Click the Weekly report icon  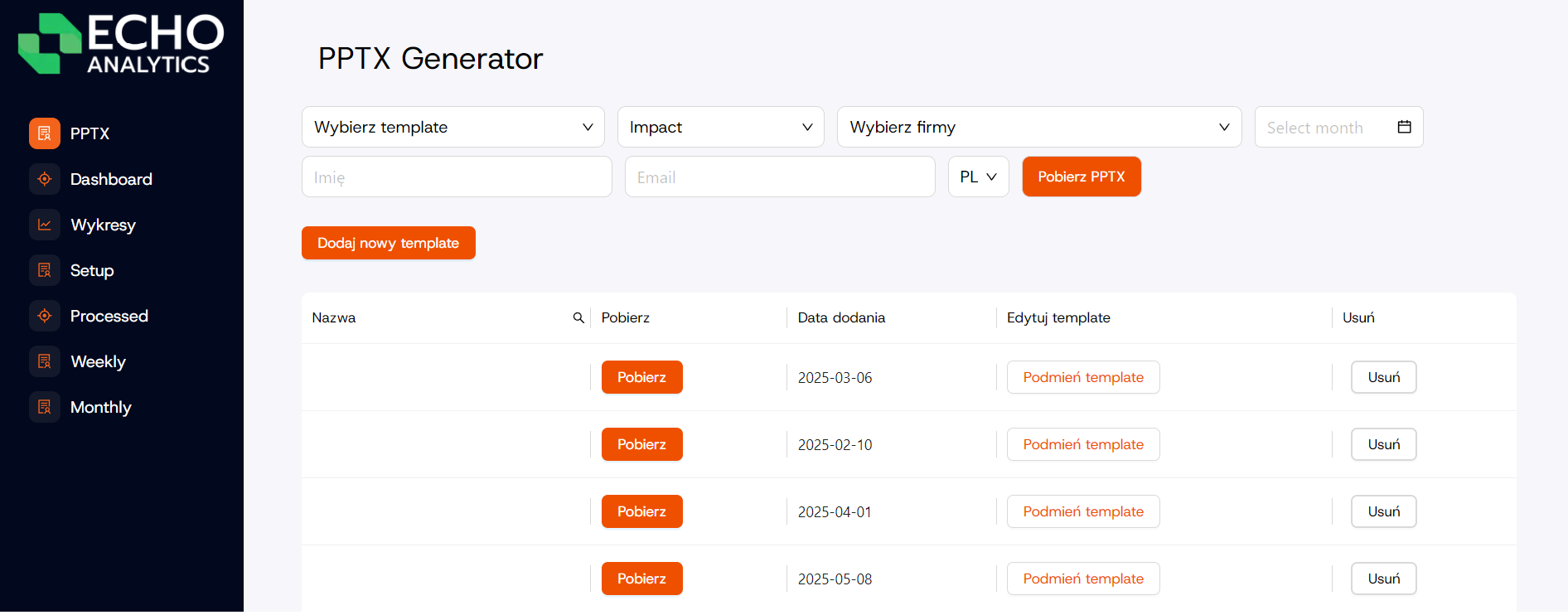pos(45,361)
